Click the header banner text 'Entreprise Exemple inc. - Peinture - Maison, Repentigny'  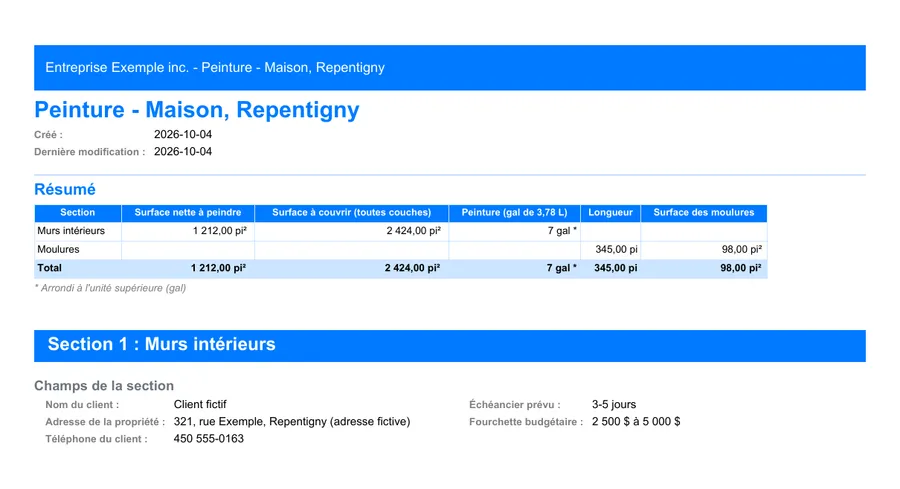[215, 68]
